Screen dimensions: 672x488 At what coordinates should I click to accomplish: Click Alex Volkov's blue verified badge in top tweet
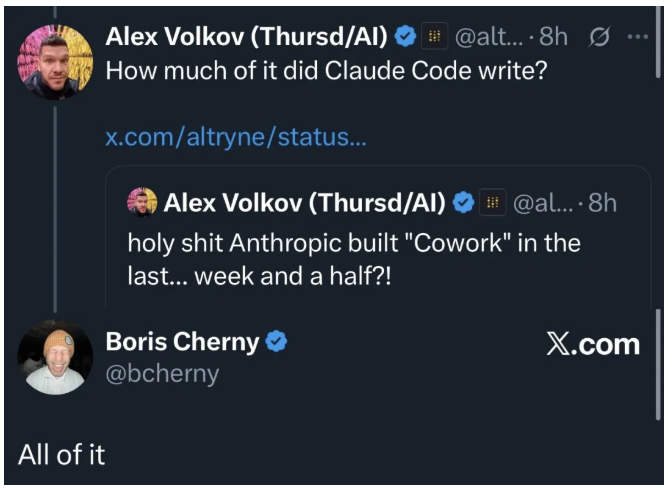click(x=405, y=37)
